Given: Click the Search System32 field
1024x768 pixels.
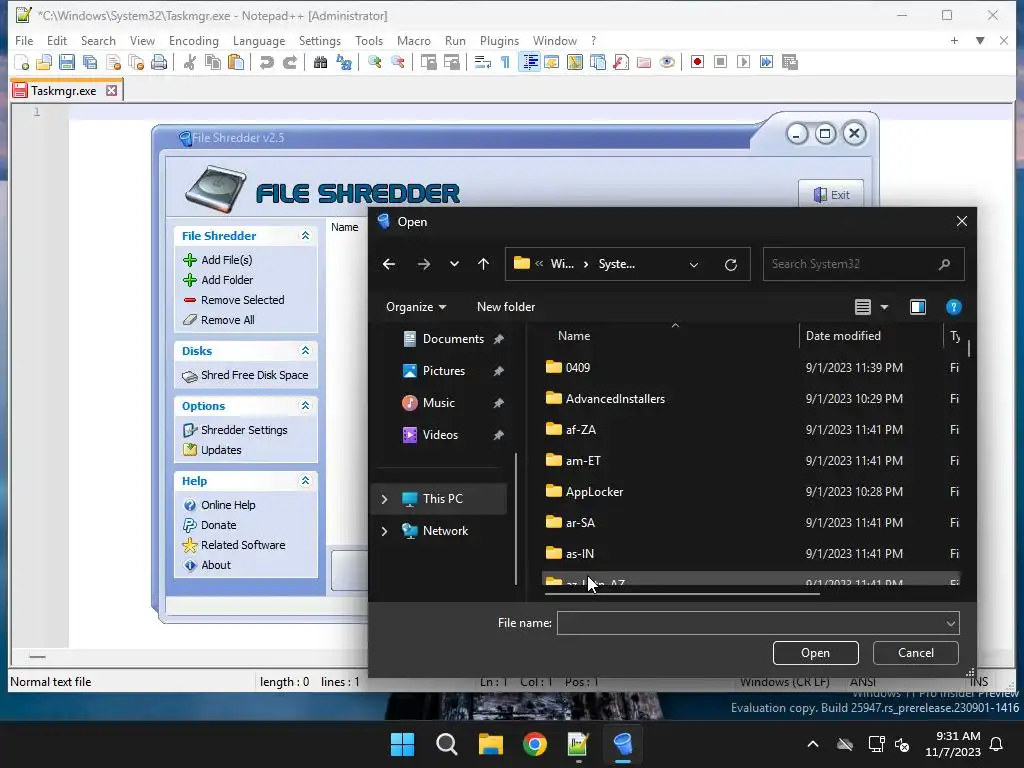Looking at the screenshot, I should (863, 264).
